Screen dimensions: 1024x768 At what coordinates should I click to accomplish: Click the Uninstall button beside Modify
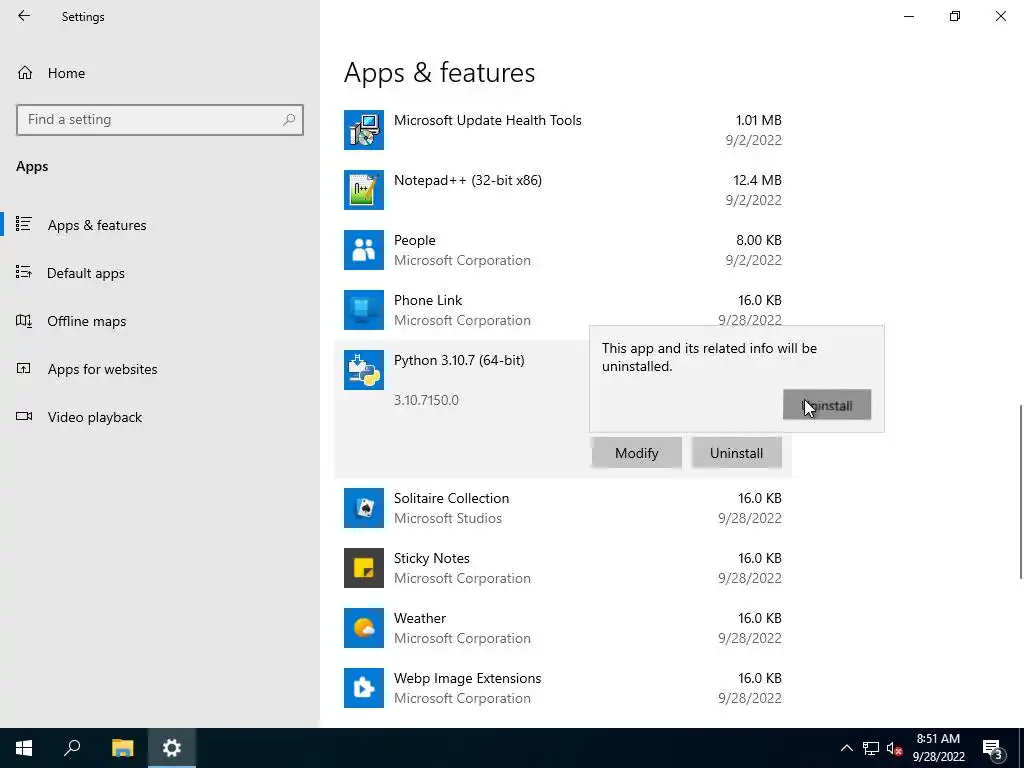coord(737,453)
